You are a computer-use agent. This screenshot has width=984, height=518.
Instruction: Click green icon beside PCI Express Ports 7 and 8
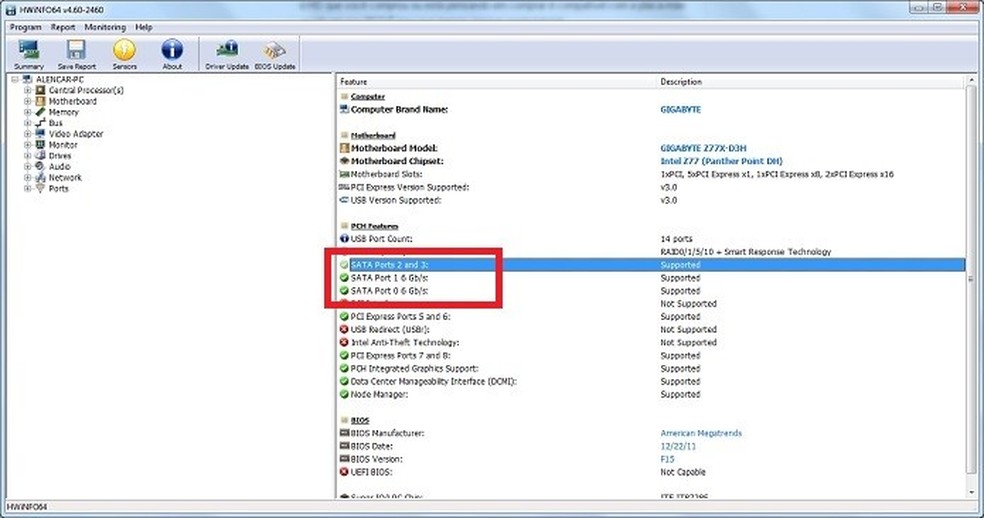[344, 356]
